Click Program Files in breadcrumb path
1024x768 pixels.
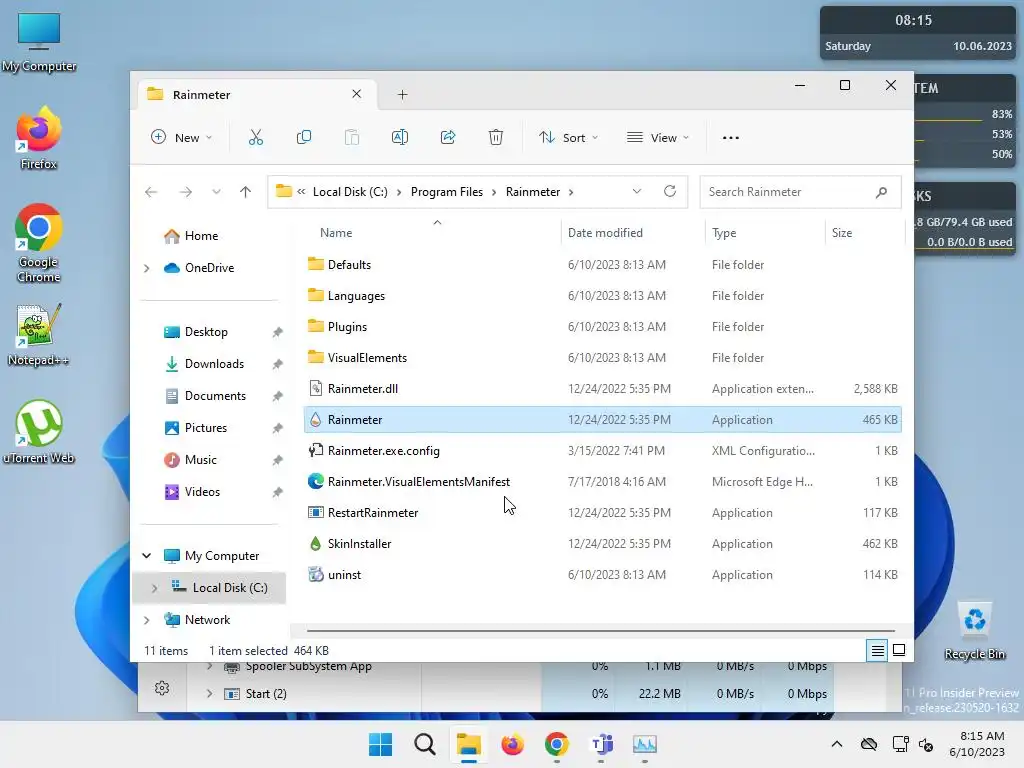447,192
